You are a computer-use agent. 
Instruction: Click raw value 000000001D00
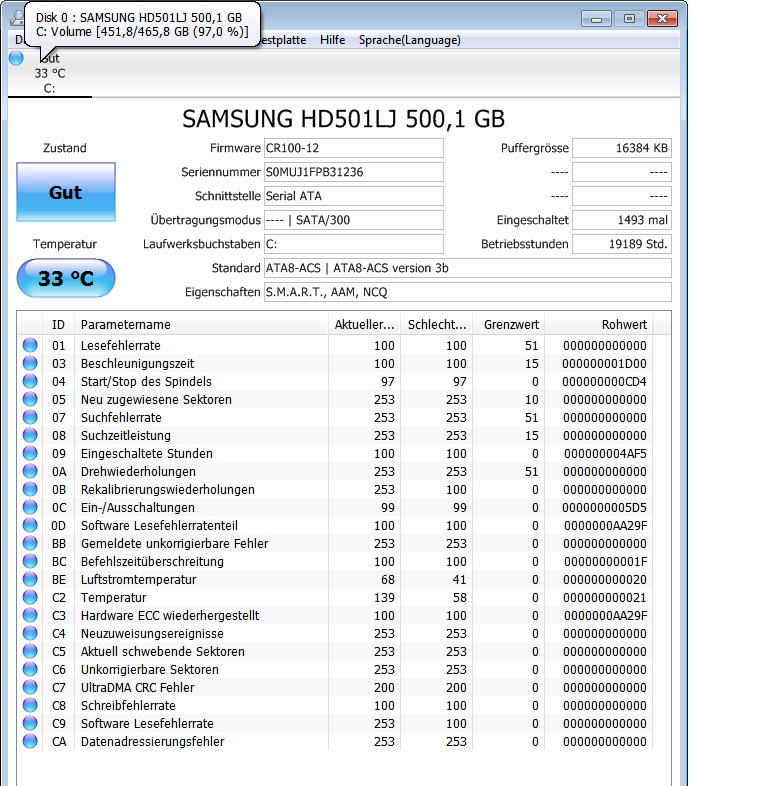(x=605, y=364)
